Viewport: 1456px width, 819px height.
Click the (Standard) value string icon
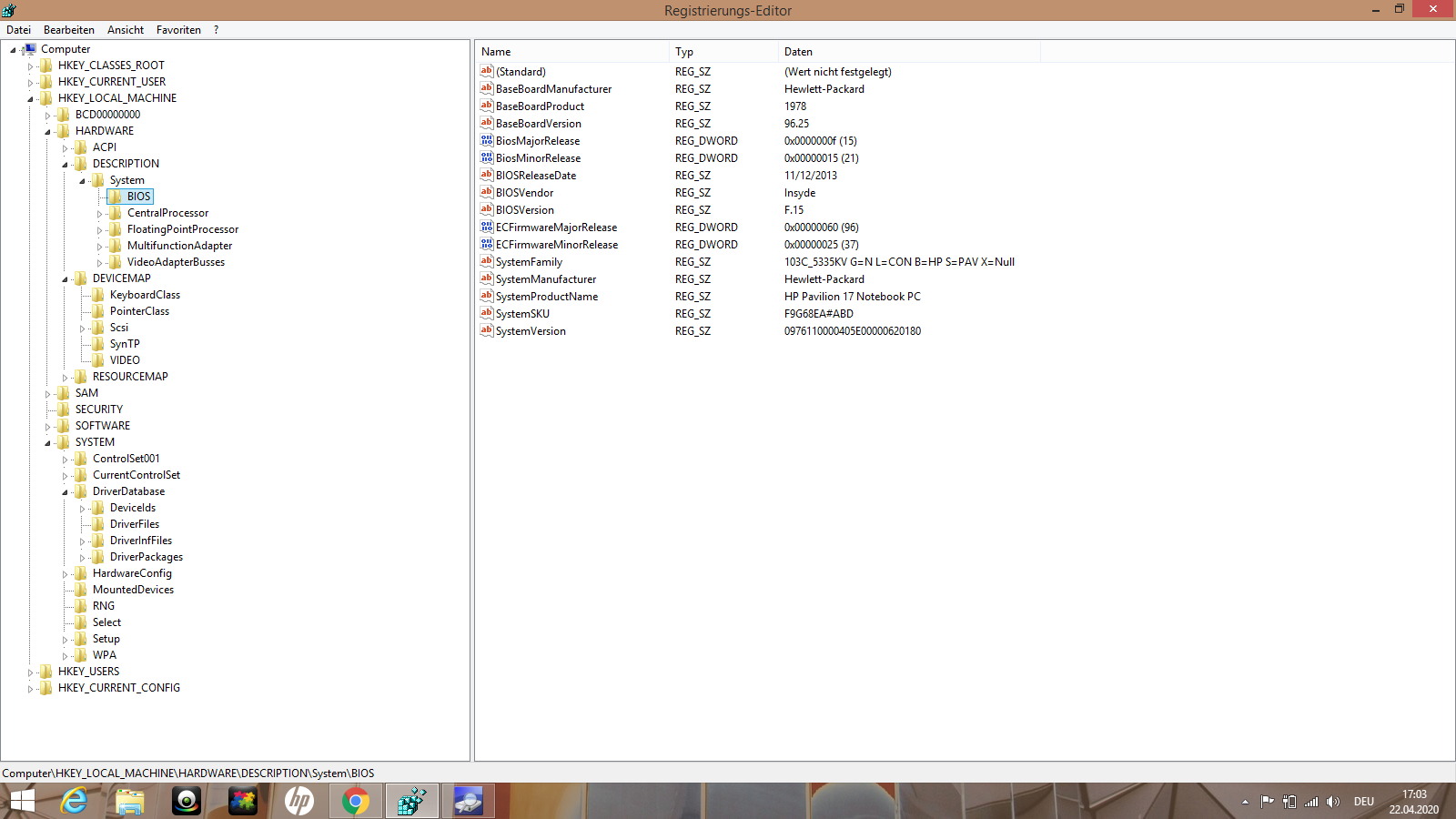pyautogui.click(x=487, y=71)
